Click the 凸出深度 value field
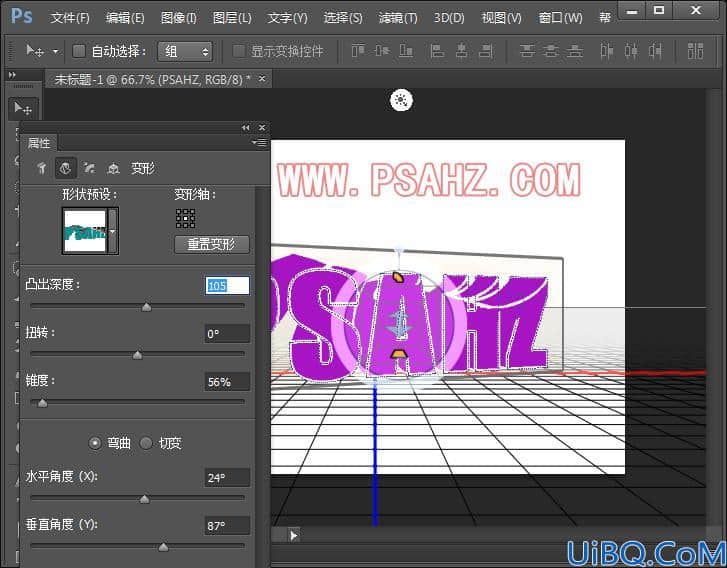The height and width of the screenshot is (568, 727). pyautogui.click(x=227, y=285)
